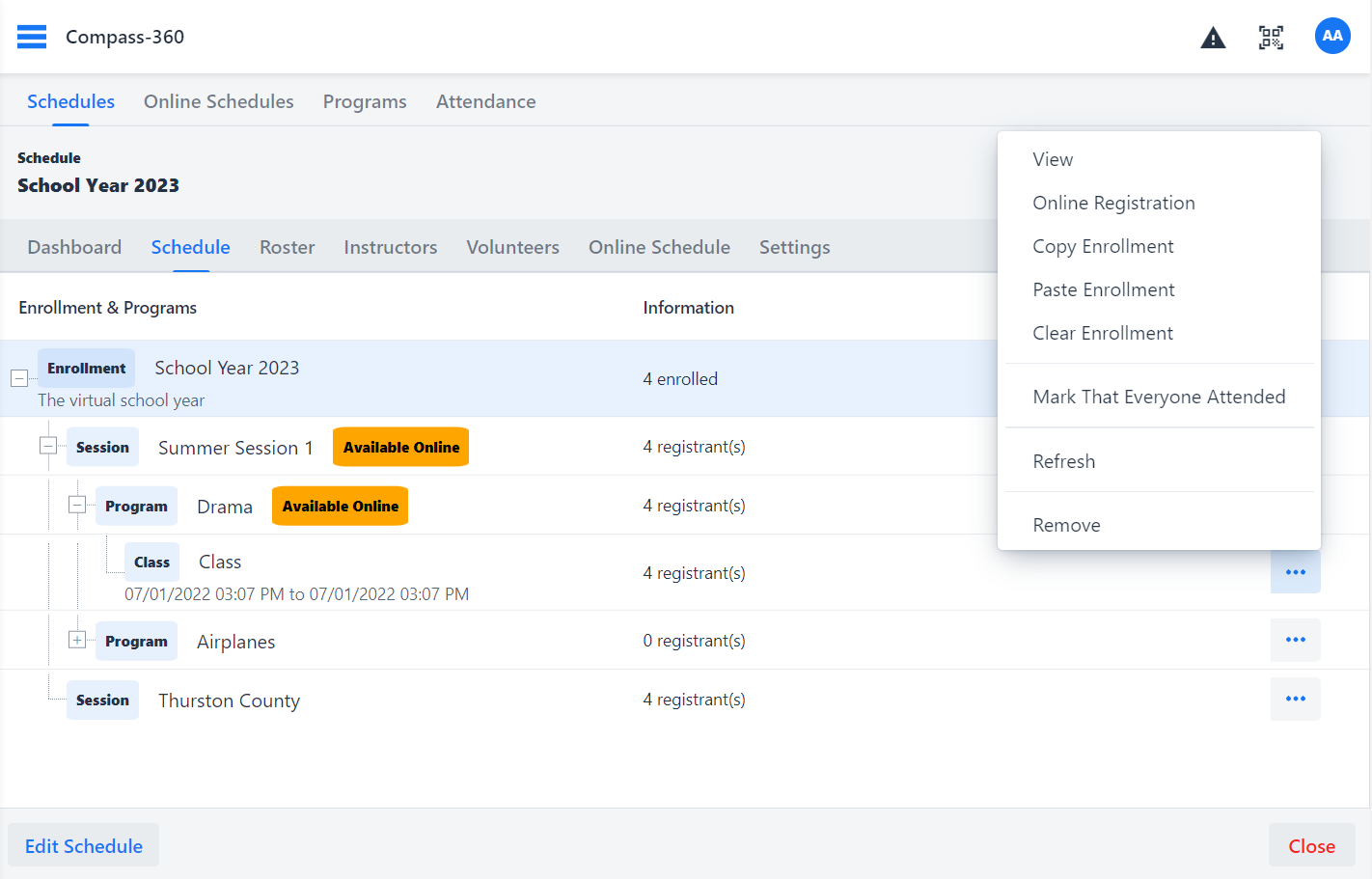Click Online Registration menu entry
Image resolution: width=1372 pixels, height=879 pixels.
click(x=1113, y=204)
